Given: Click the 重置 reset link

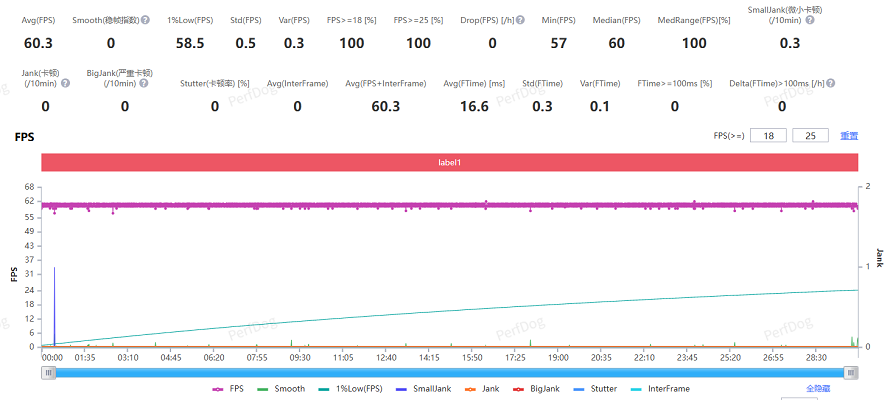Looking at the screenshot, I should click(849, 136).
